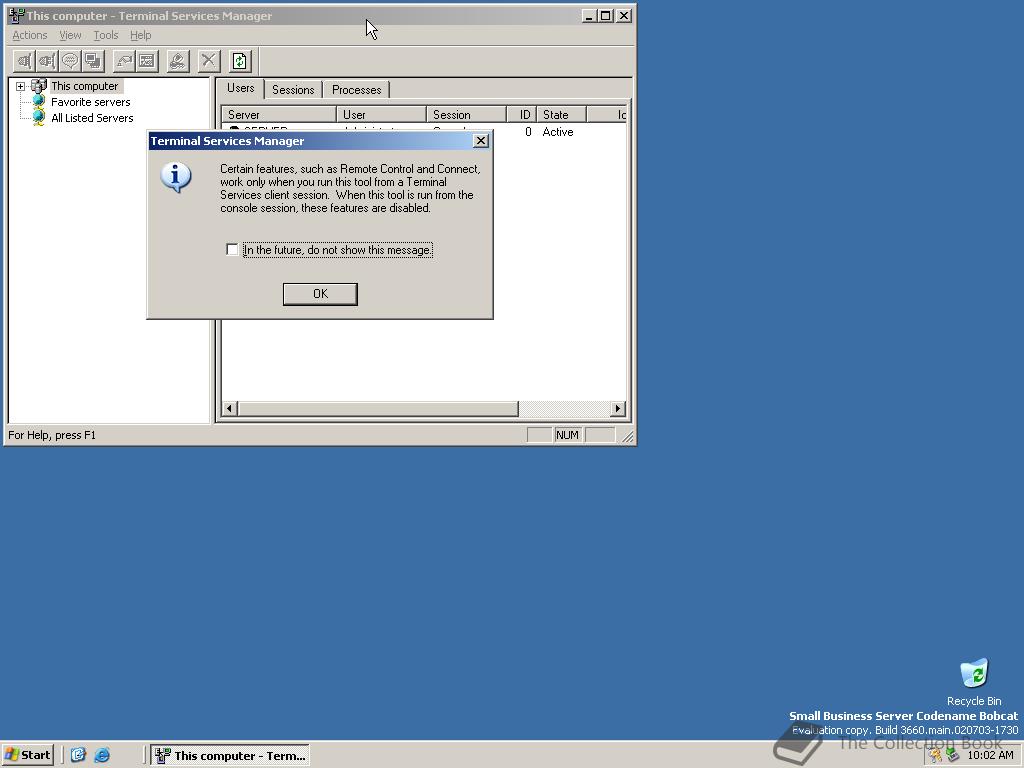Screen dimensions: 1024x768
Task: Maximize the Terminal Services Manager window
Action: point(606,16)
